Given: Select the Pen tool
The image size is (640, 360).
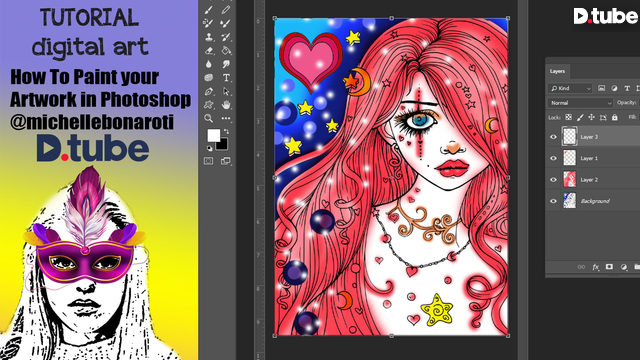Looking at the screenshot, I should pos(209,91).
